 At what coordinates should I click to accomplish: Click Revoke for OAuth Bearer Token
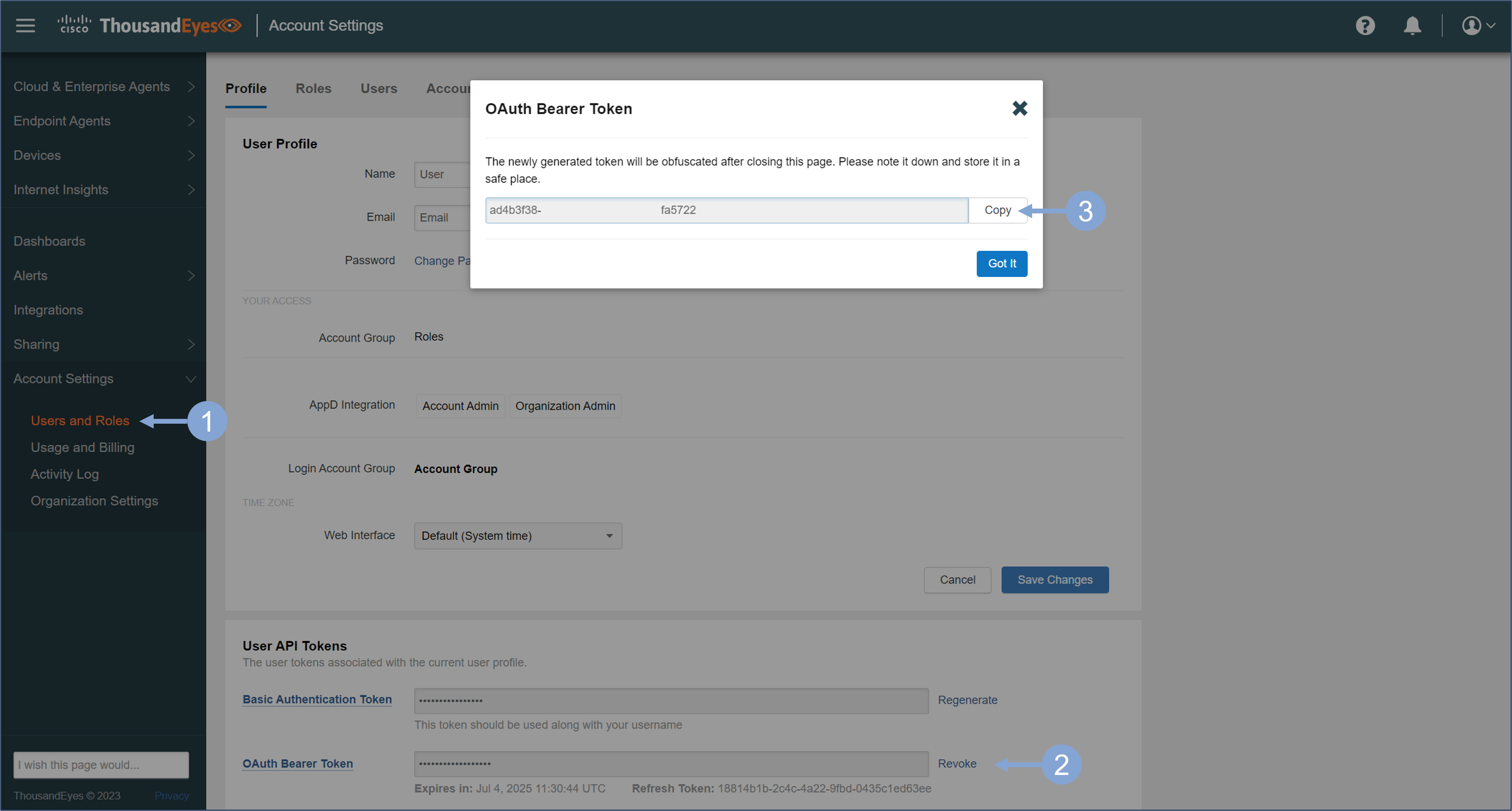coord(957,763)
